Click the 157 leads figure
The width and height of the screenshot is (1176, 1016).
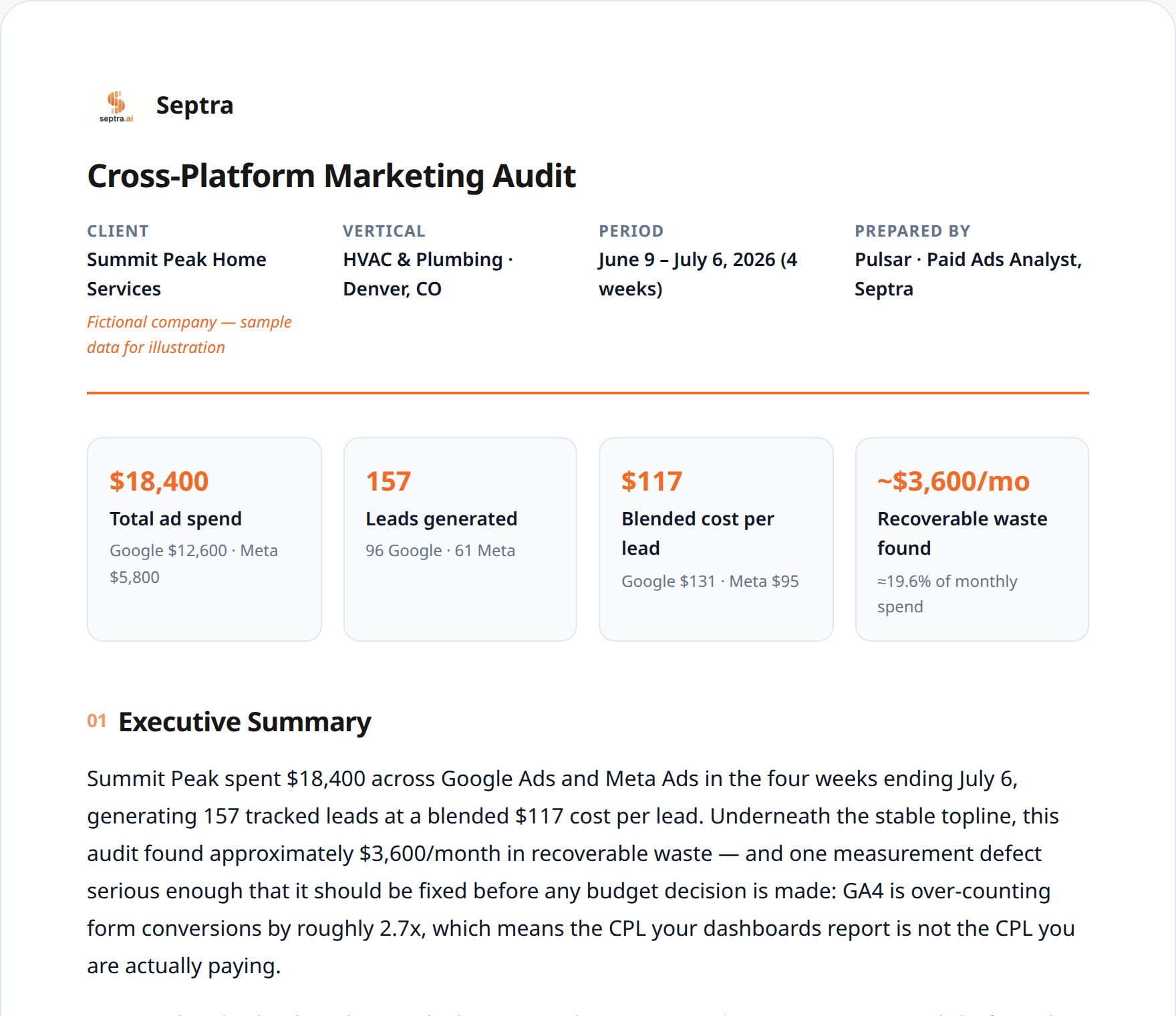coord(388,481)
